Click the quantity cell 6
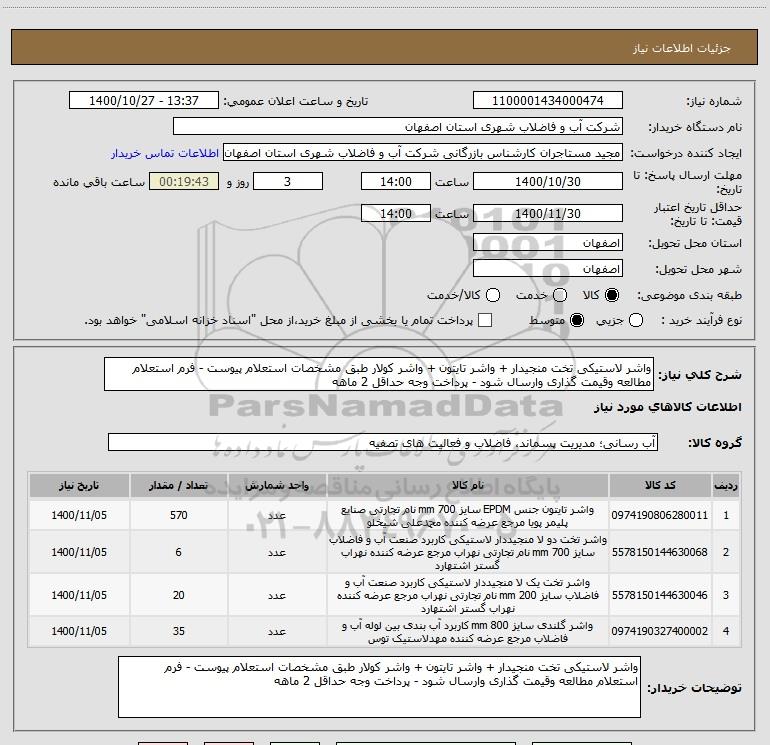The height and width of the screenshot is (745, 770). (x=178, y=552)
